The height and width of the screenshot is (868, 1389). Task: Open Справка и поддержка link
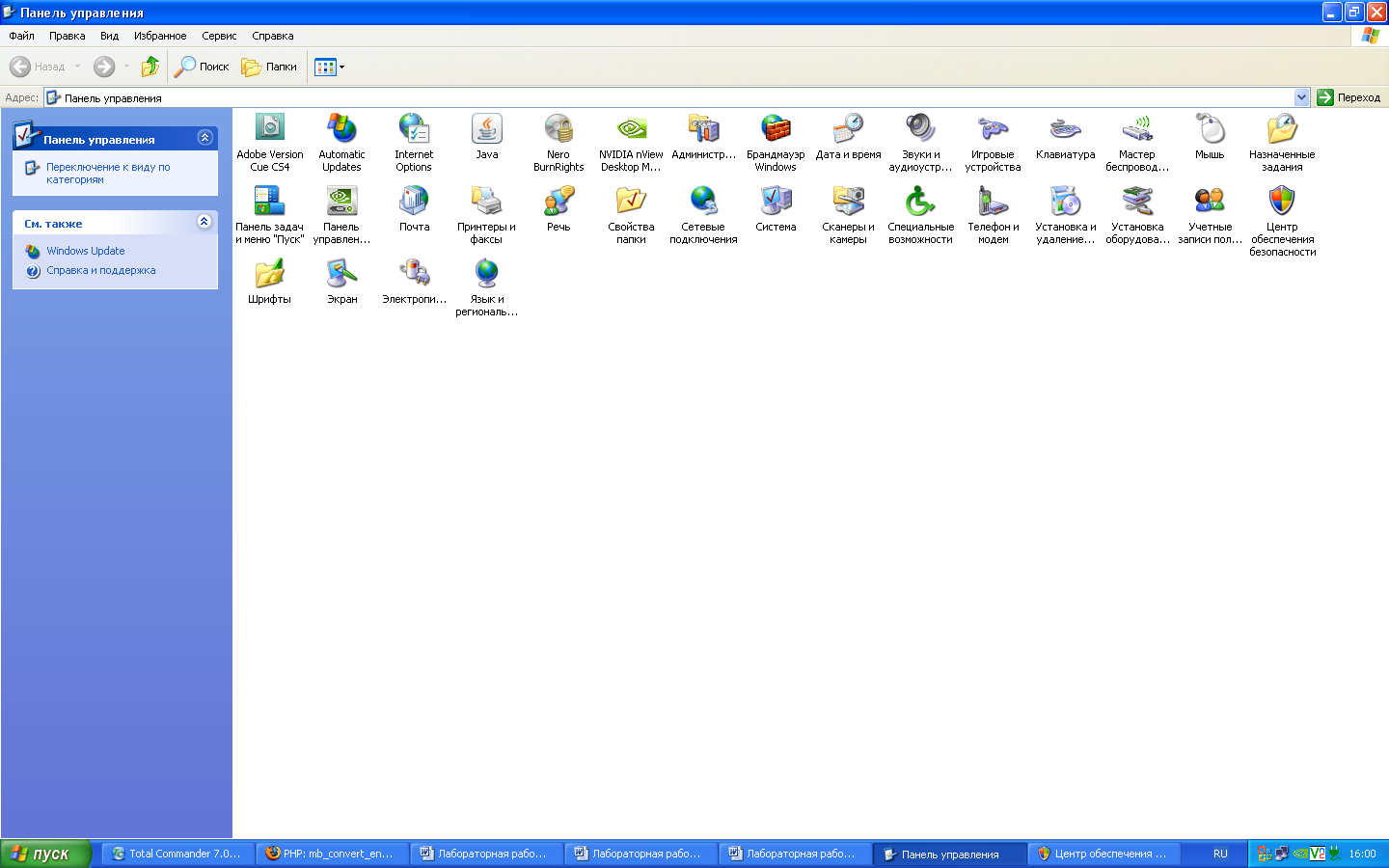(x=101, y=270)
